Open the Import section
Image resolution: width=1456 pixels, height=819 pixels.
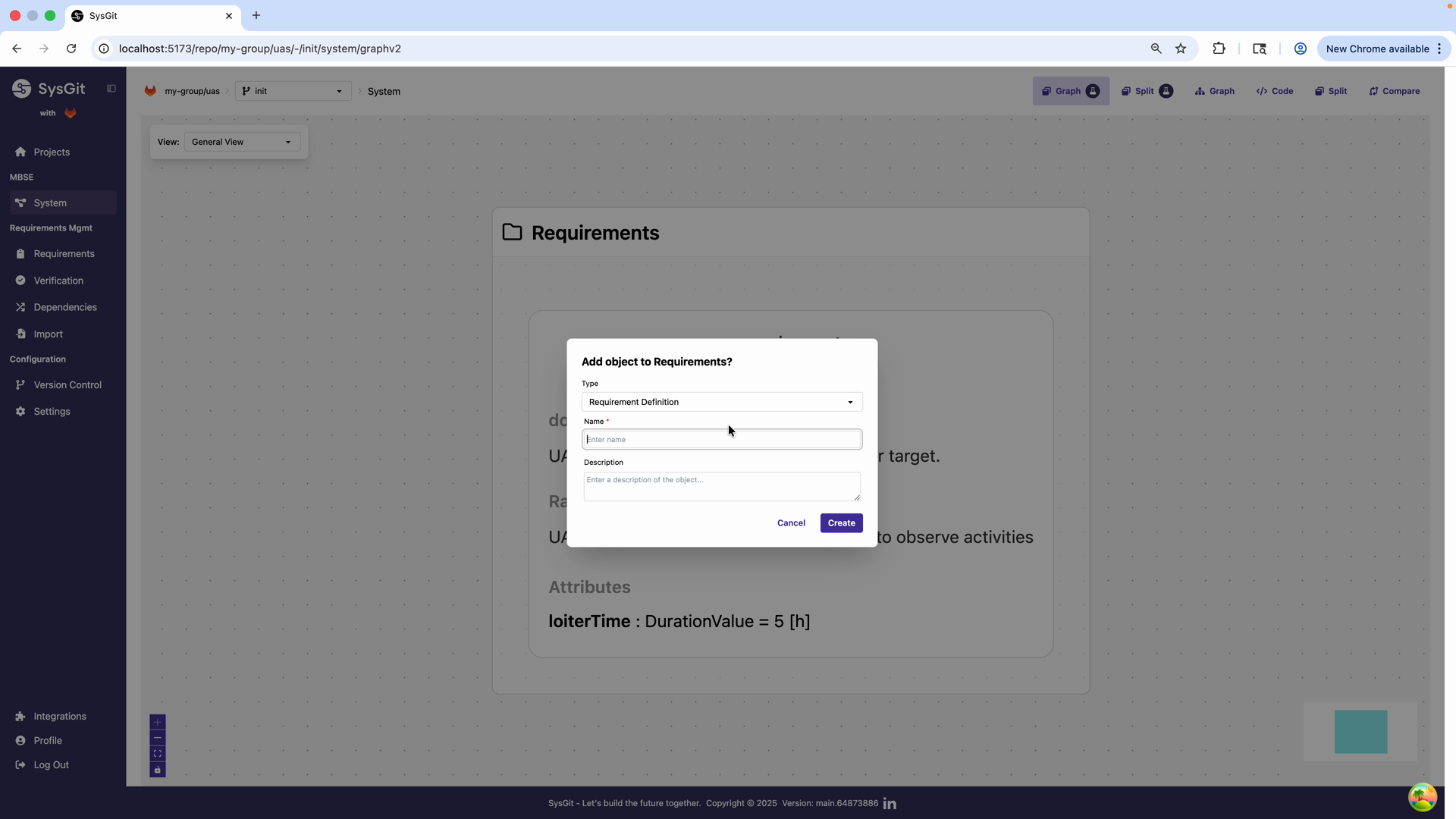click(x=48, y=334)
